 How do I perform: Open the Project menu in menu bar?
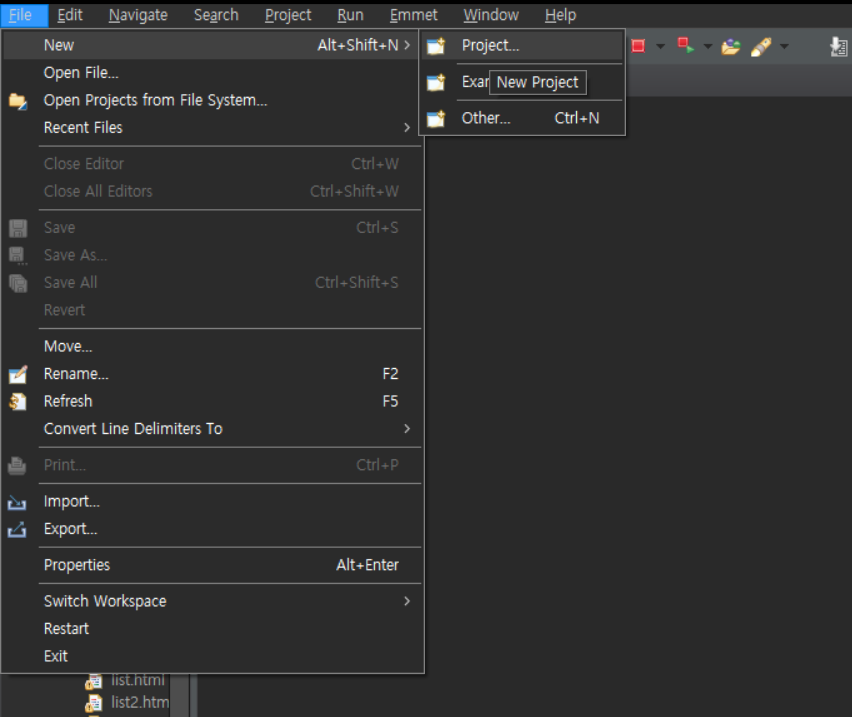pos(288,15)
